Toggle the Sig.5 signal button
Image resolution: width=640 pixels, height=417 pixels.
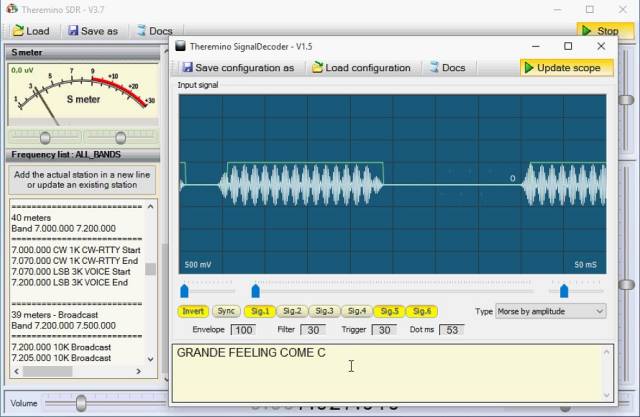click(388, 311)
